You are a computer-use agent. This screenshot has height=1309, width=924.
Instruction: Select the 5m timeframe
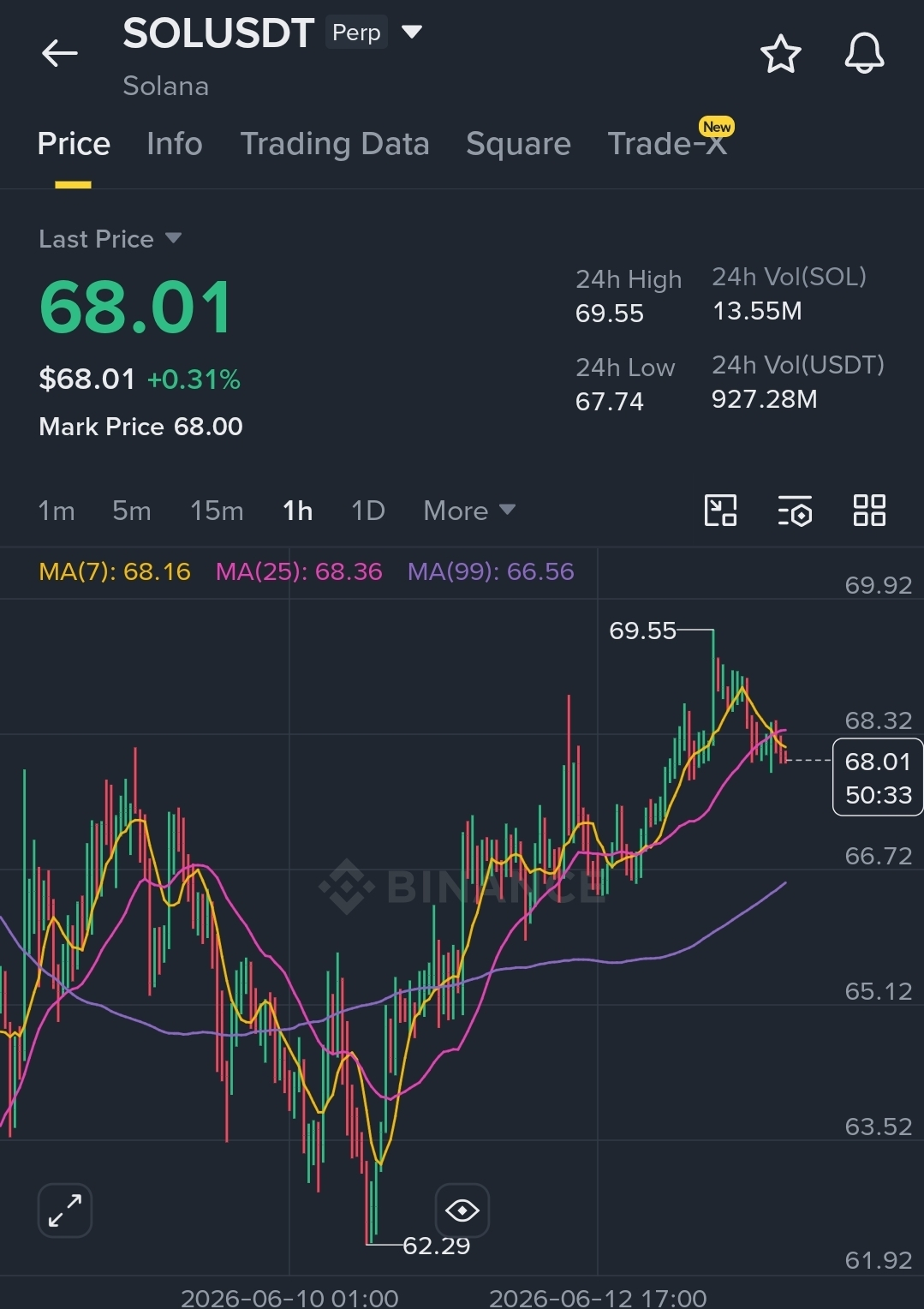tap(132, 511)
